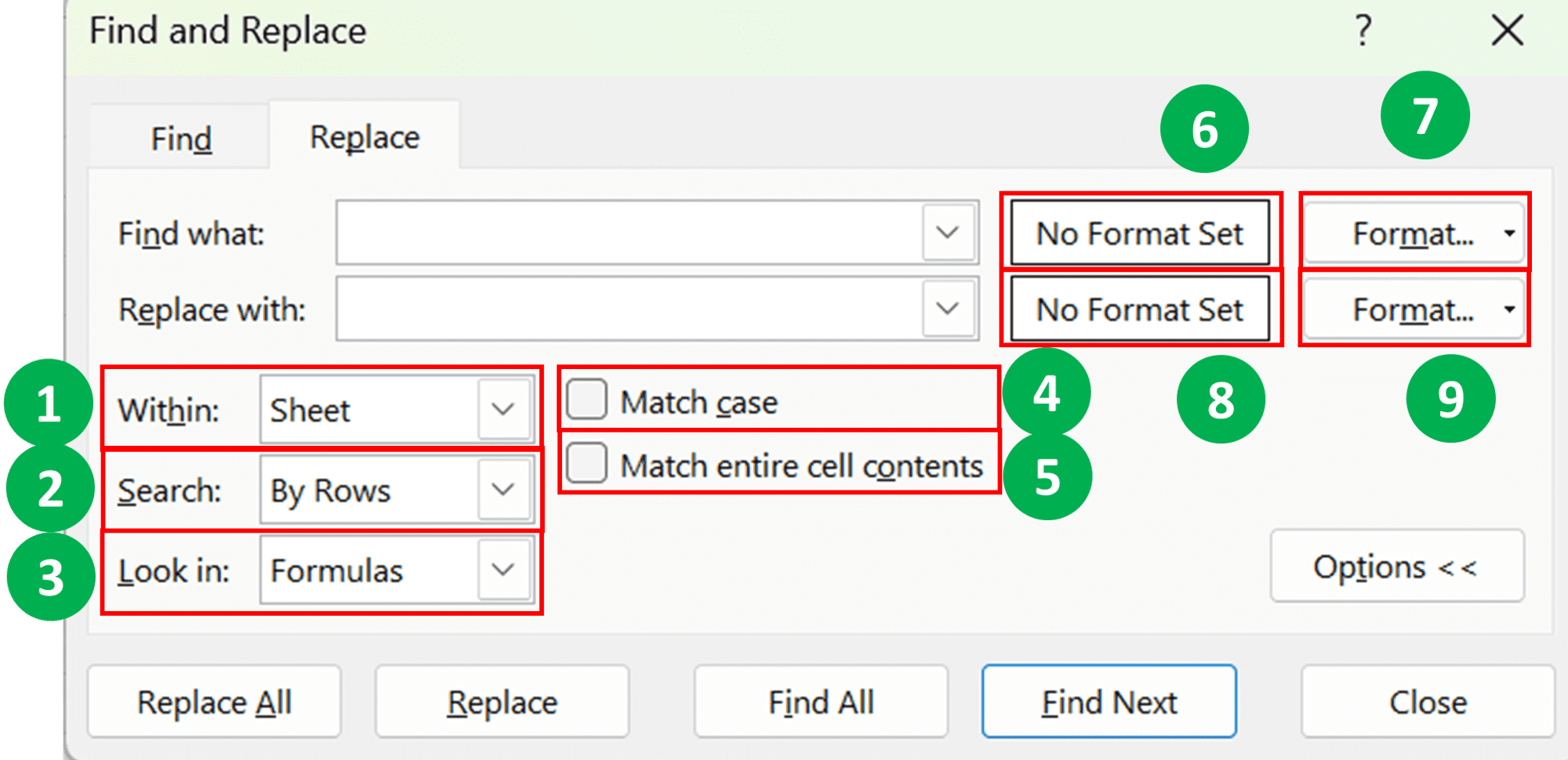Image resolution: width=1568 pixels, height=760 pixels.
Task: Tick Match entire cell contents checkbox
Action: [587, 463]
